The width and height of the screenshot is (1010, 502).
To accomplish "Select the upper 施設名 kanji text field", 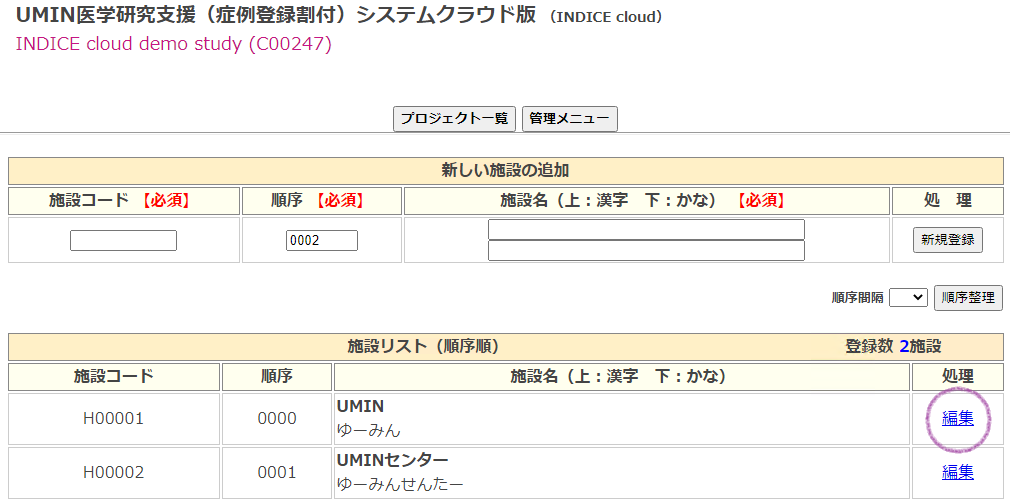I will [x=646, y=230].
